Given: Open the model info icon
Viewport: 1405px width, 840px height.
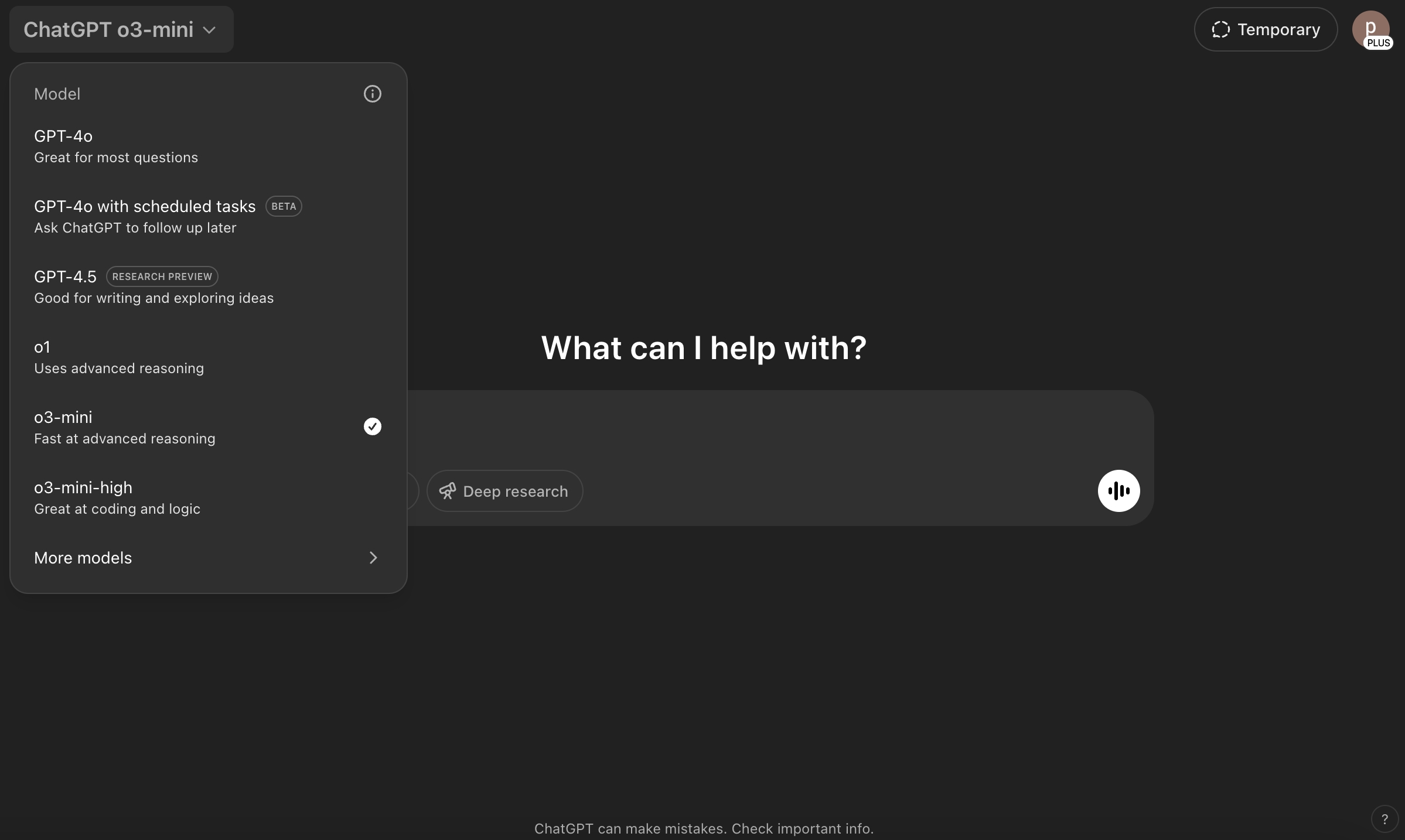Looking at the screenshot, I should pyautogui.click(x=372, y=94).
